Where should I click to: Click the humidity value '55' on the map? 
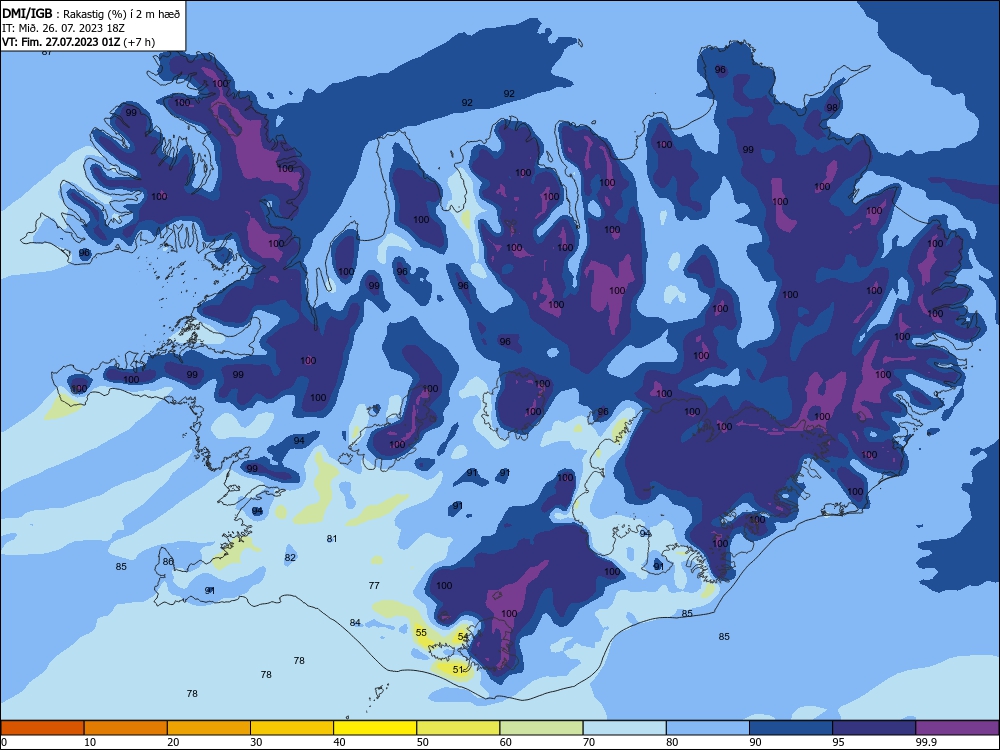click(x=421, y=633)
